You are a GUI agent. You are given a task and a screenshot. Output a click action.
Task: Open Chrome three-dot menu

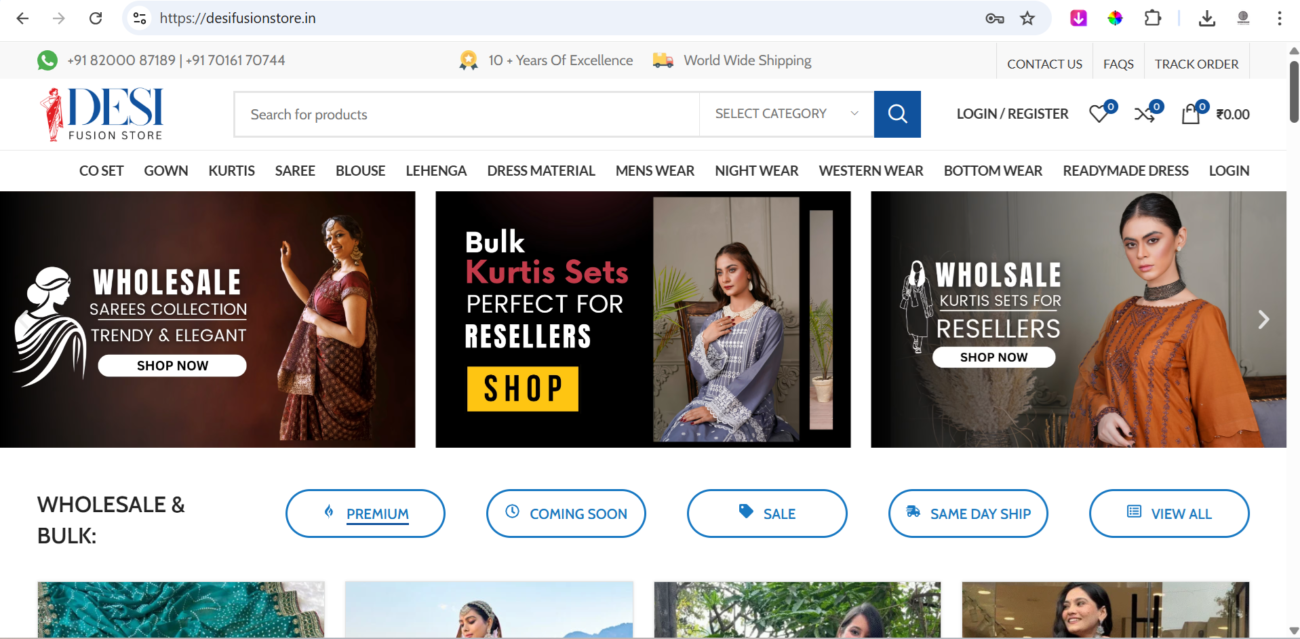point(1279,18)
